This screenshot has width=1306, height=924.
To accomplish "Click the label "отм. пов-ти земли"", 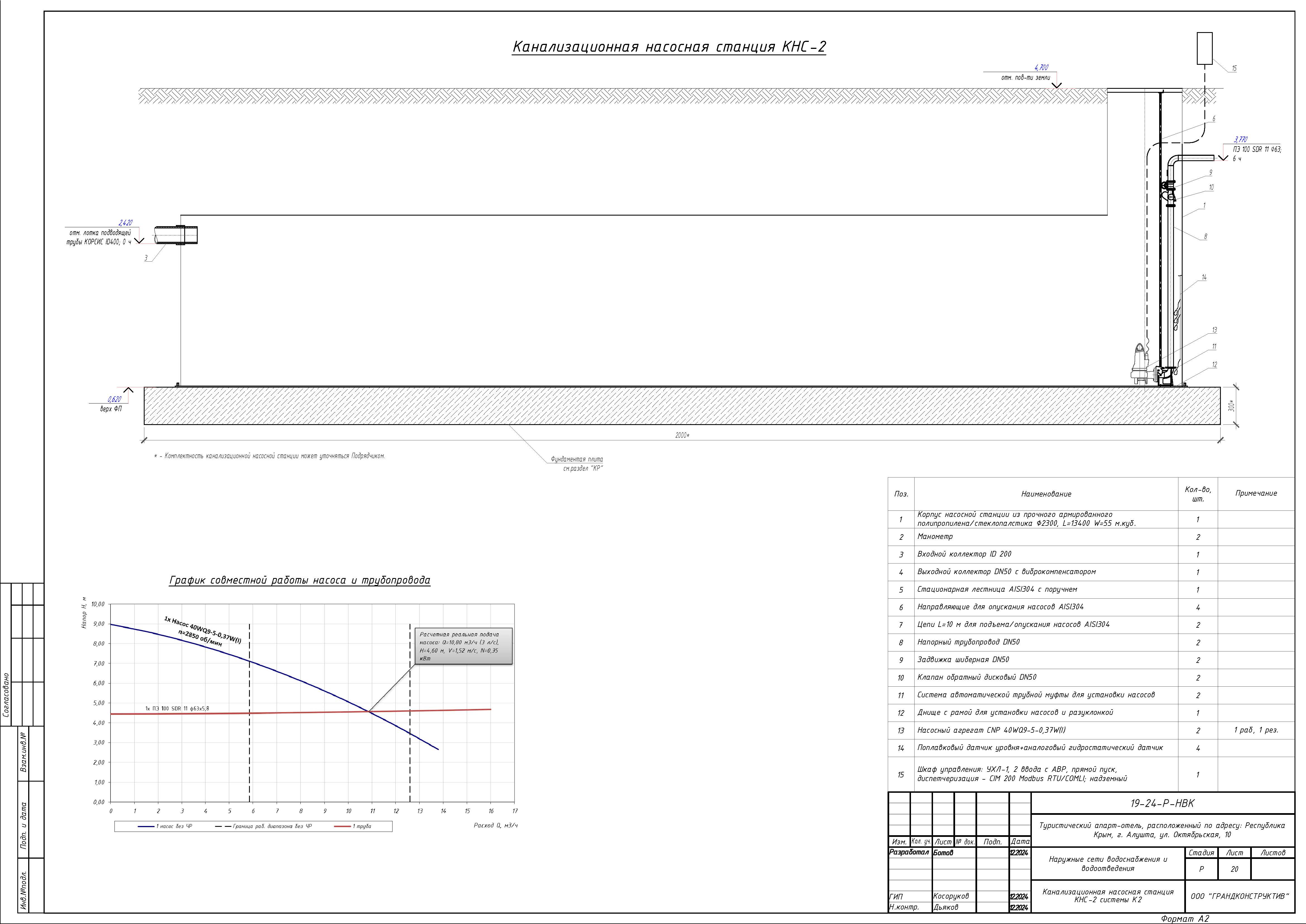I will tap(1026, 77).
